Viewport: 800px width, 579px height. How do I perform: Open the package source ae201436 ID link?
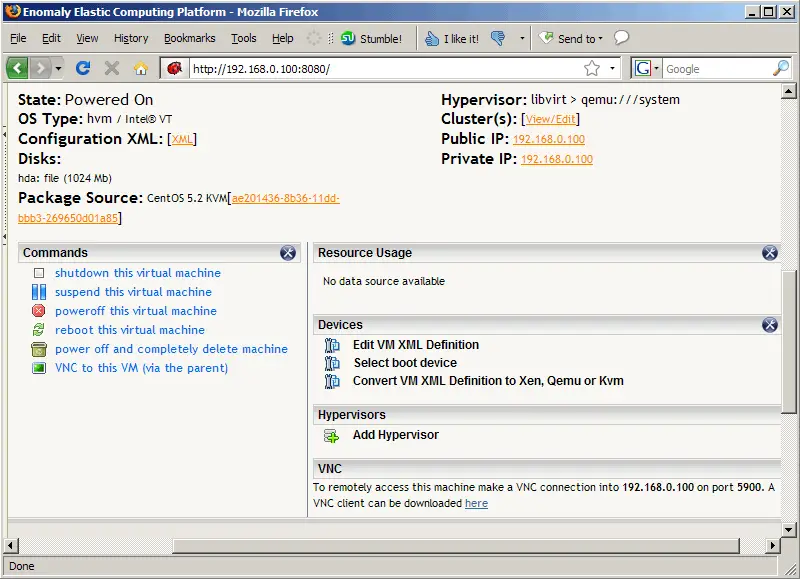(x=285, y=198)
